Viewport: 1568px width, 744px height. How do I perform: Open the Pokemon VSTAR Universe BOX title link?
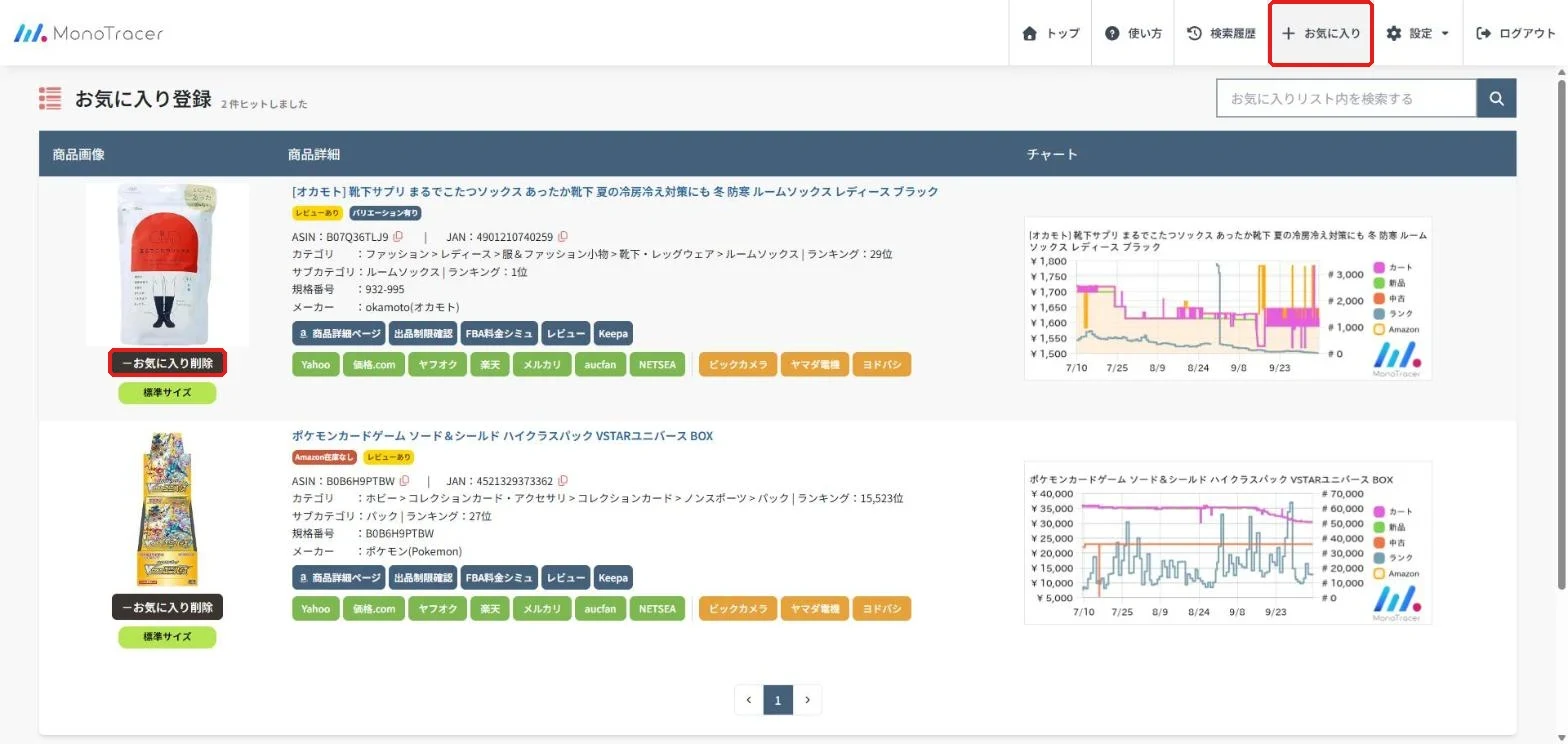tap(502, 436)
